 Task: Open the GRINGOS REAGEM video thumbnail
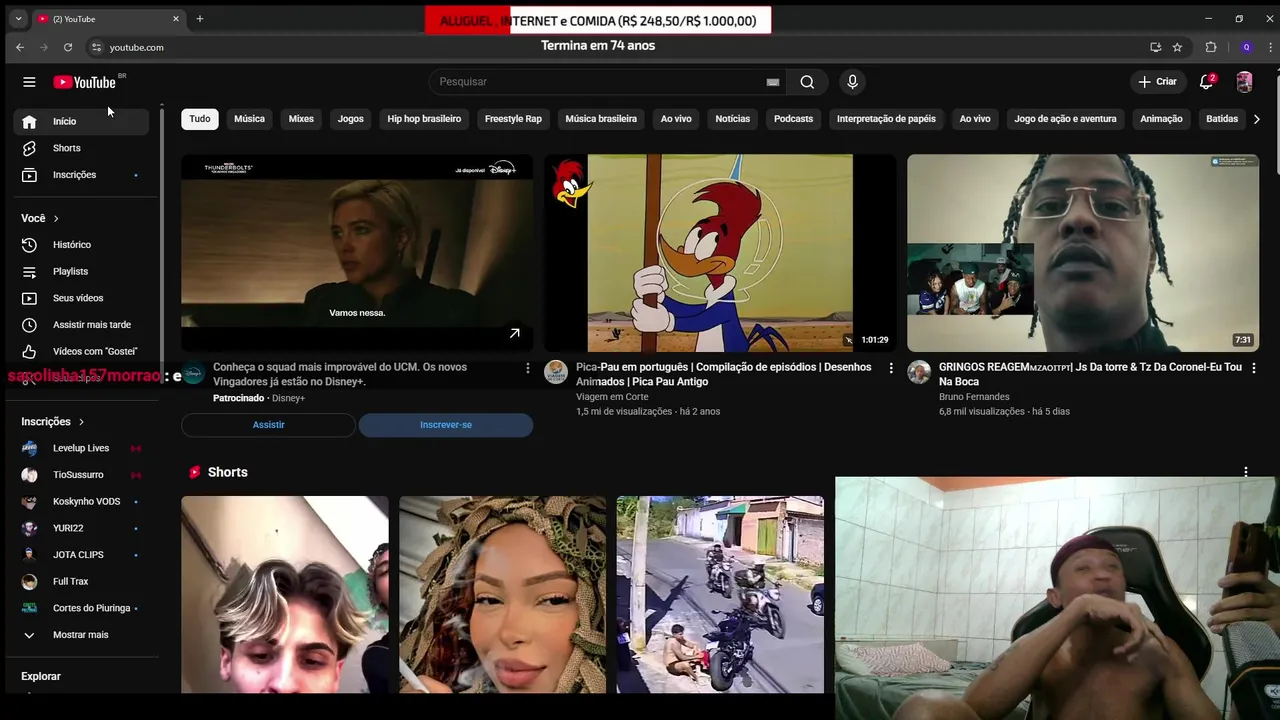(1083, 253)
